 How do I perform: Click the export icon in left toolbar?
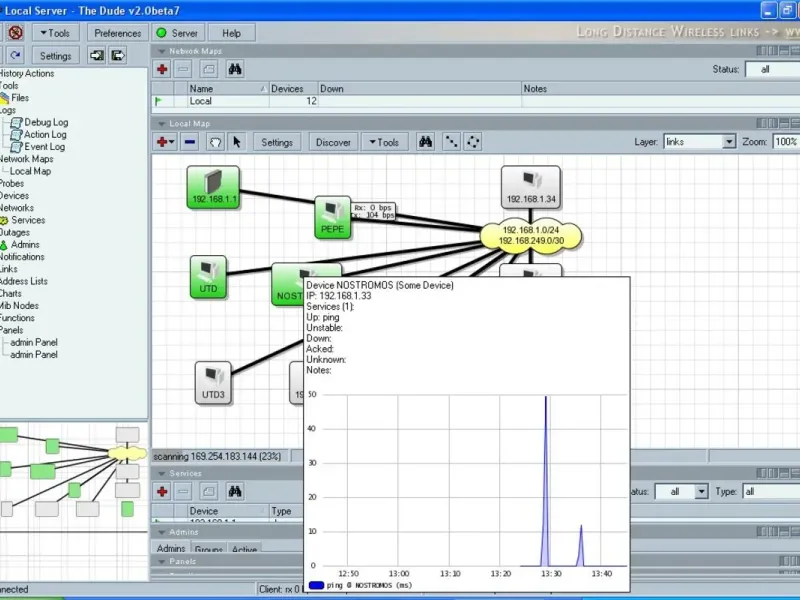[x=118, y=55]
